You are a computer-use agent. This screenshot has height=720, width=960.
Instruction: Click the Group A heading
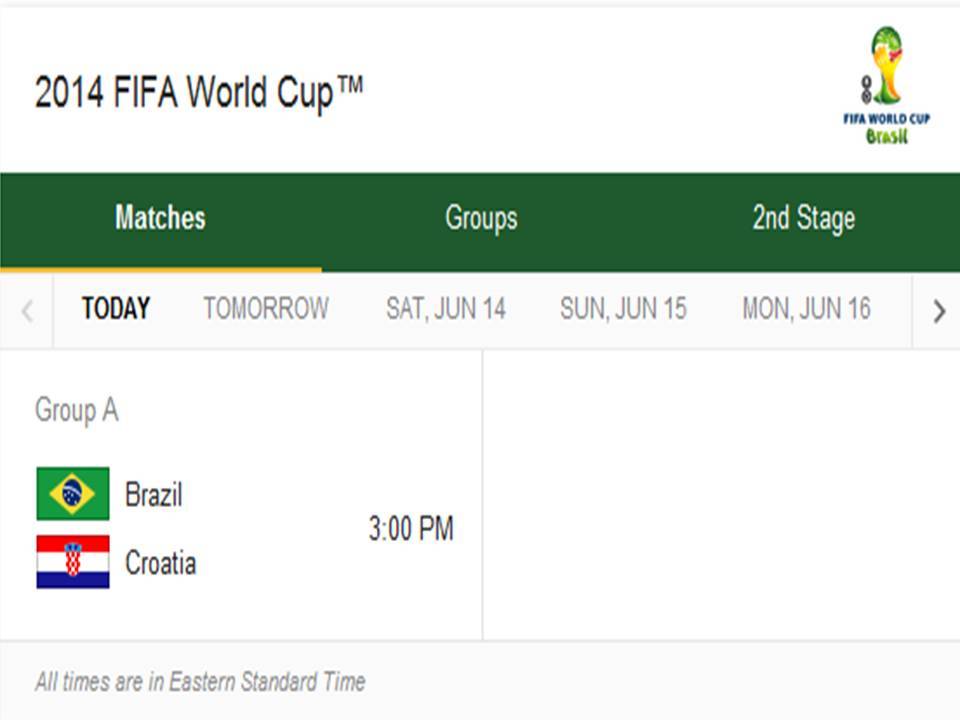click(76, 410)
